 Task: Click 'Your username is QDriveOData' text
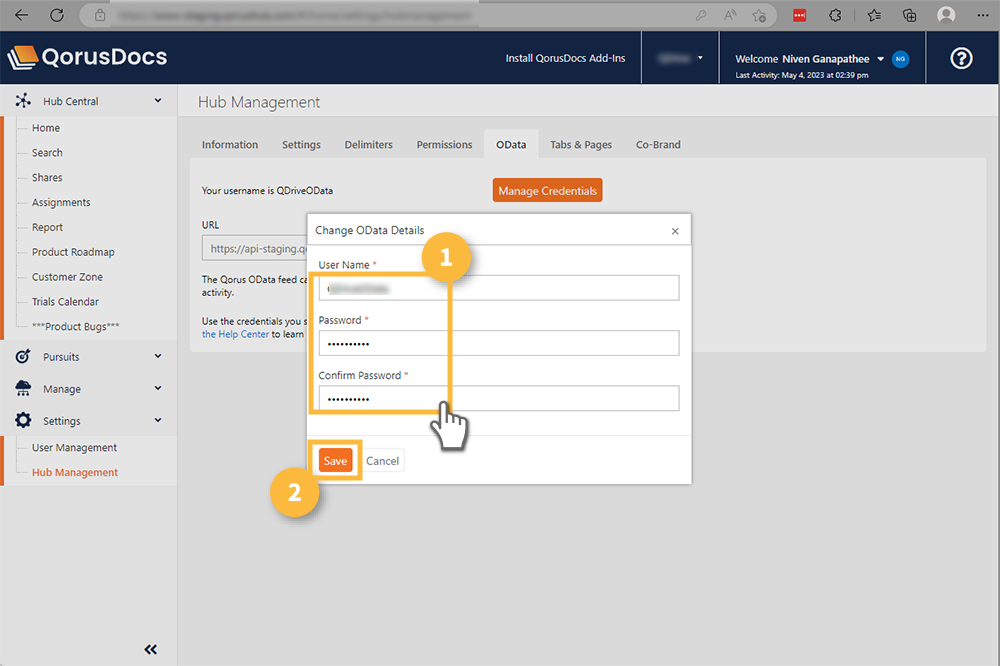pyautogui.click(x=267, y=191)
